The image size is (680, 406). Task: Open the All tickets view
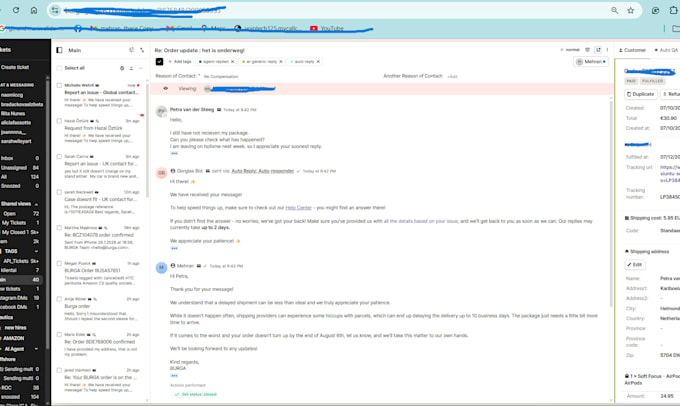(20, 177)
